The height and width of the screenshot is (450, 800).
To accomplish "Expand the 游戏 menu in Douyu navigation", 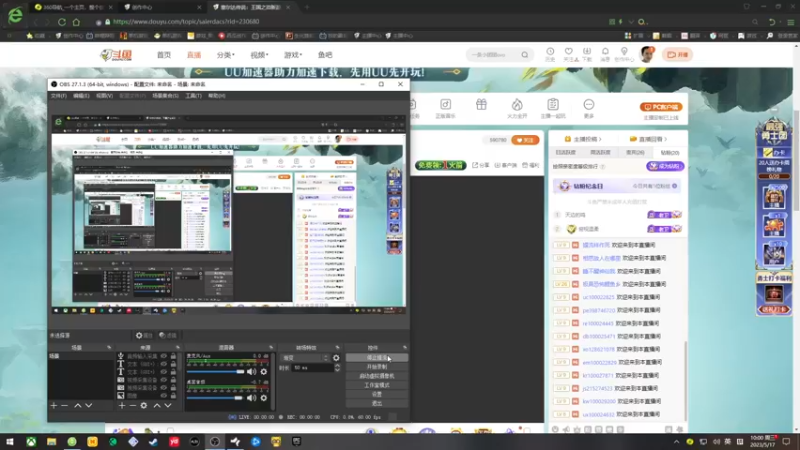I will 293,55.
